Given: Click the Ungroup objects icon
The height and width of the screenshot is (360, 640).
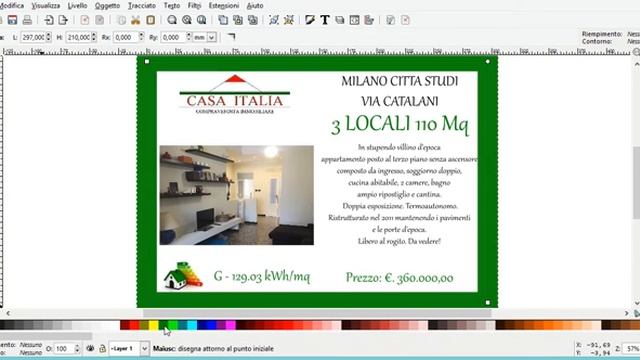Looking at the screenshot, I should [289, 20].
